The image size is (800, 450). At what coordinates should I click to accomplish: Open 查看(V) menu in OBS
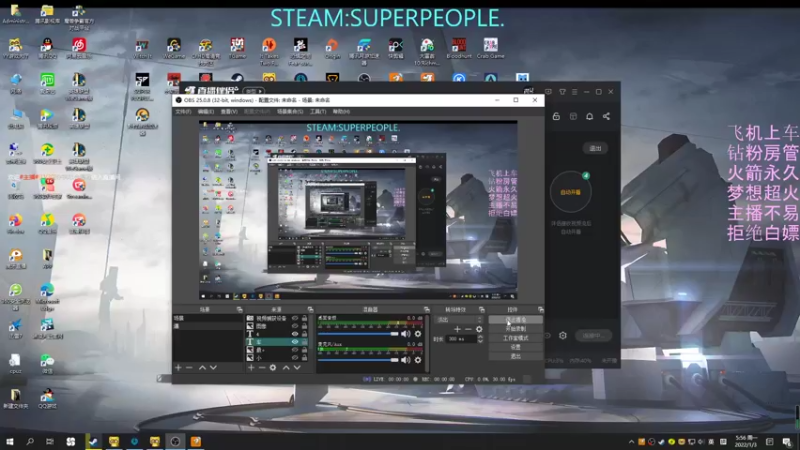click(229, 111)
